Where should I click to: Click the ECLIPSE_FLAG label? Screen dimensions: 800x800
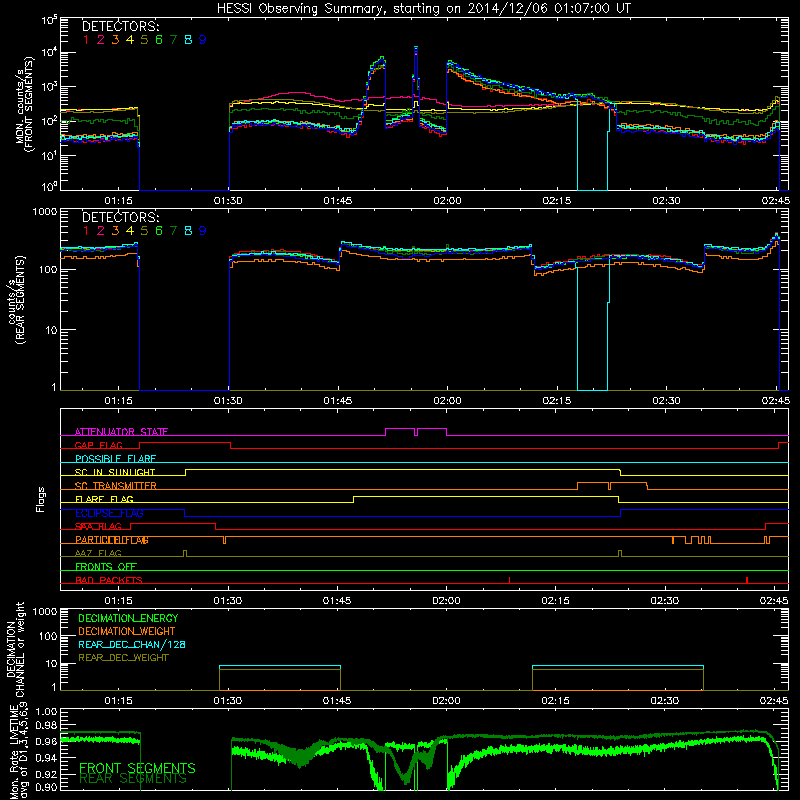[109, 513]
